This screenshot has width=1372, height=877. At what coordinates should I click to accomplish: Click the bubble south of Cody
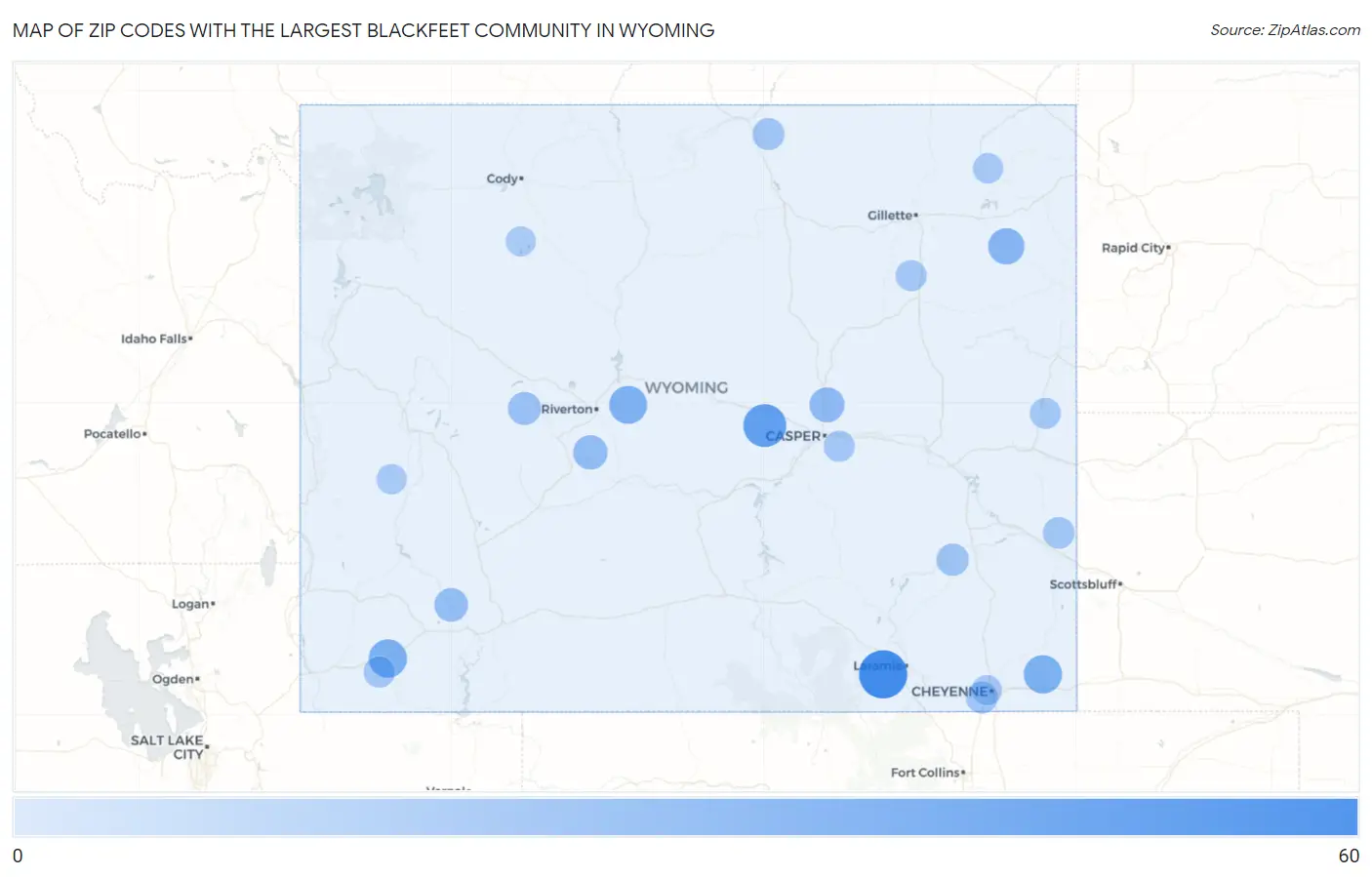(520, 241)
